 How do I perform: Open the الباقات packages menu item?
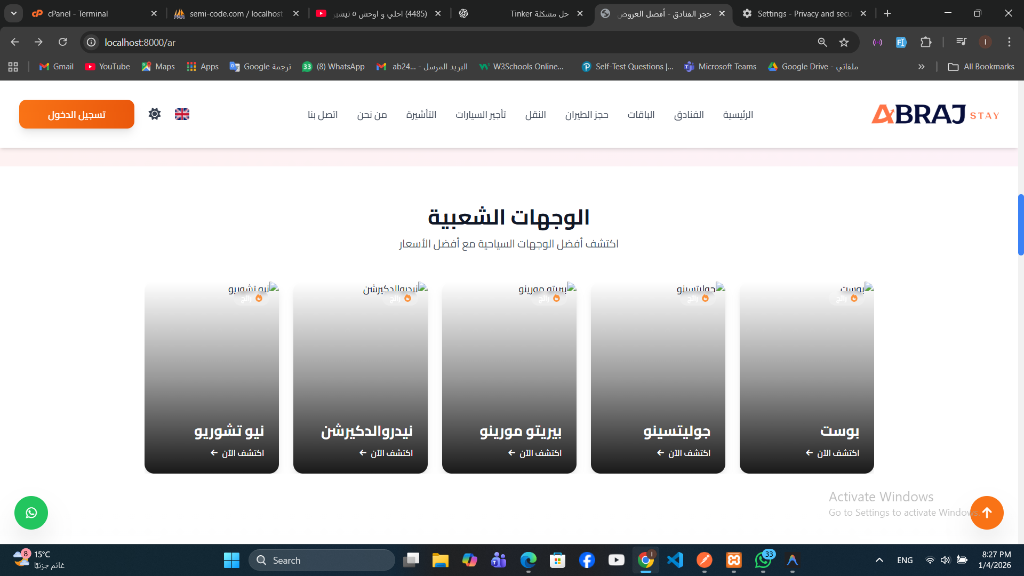click(641, 114)
